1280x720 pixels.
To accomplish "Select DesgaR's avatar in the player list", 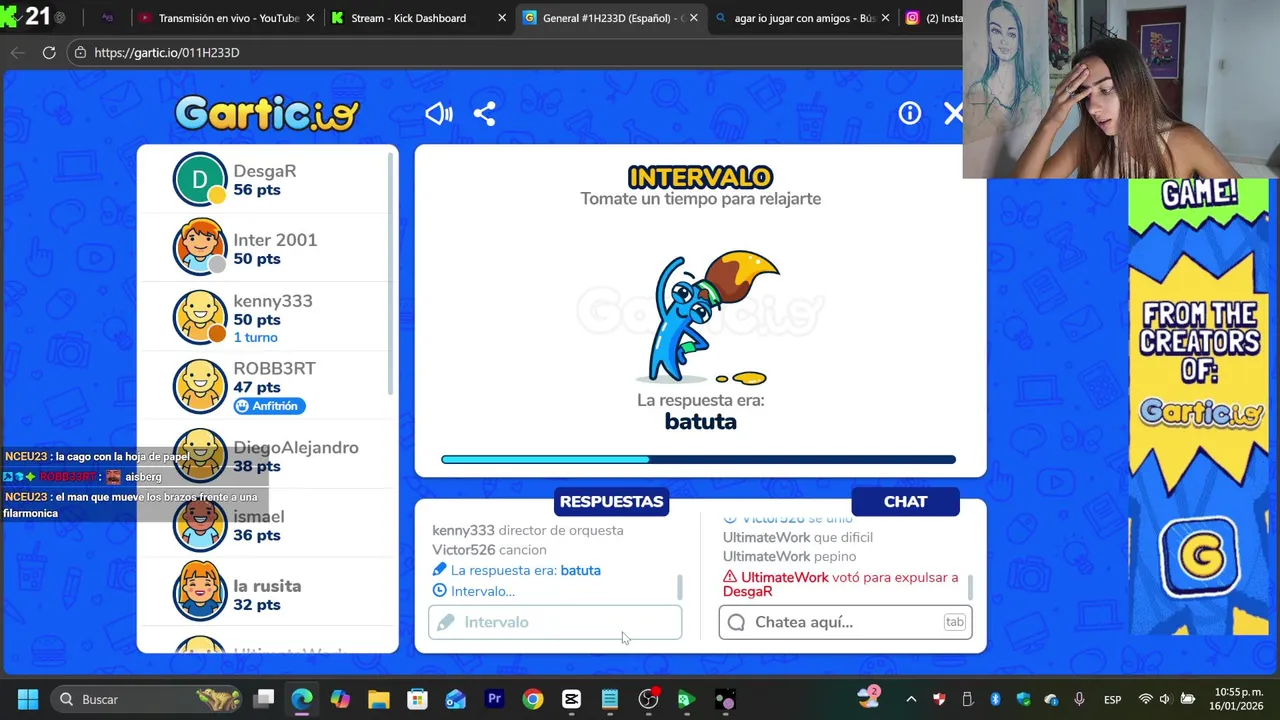I will pos(200,180).
